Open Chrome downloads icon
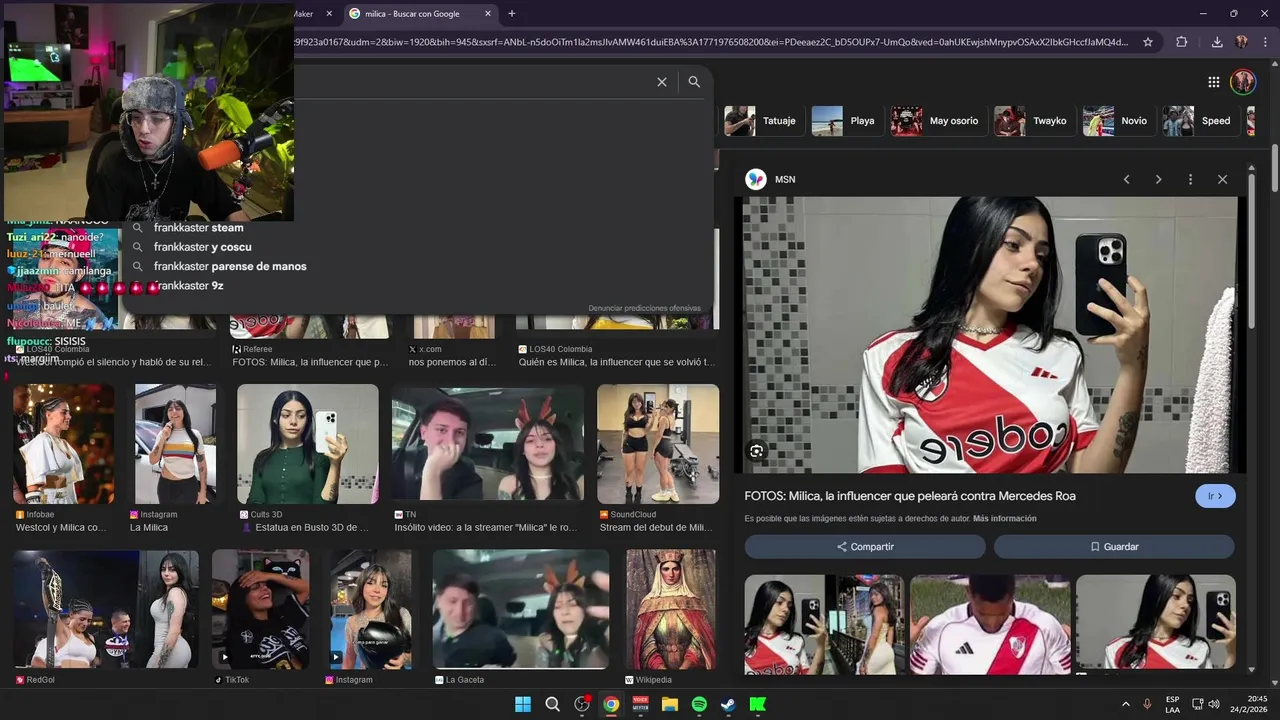This screenshot has width=1280, height=720. coord(1217,42)
